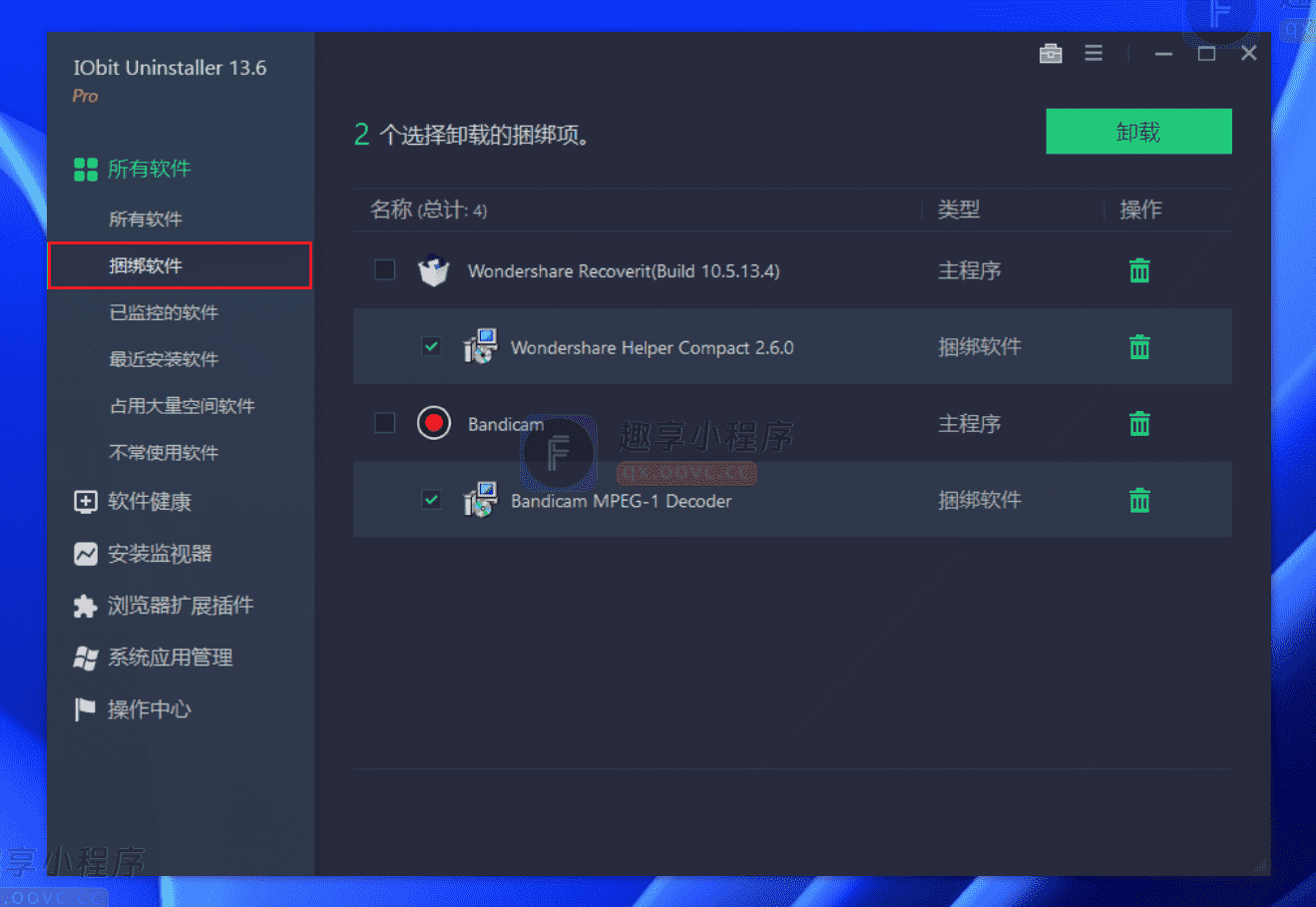Uncheck Bandicam MPEG-1 Decoder
Image resolution: width=1316 pixels, height=907 pixels.
click(x=431, y=499)
